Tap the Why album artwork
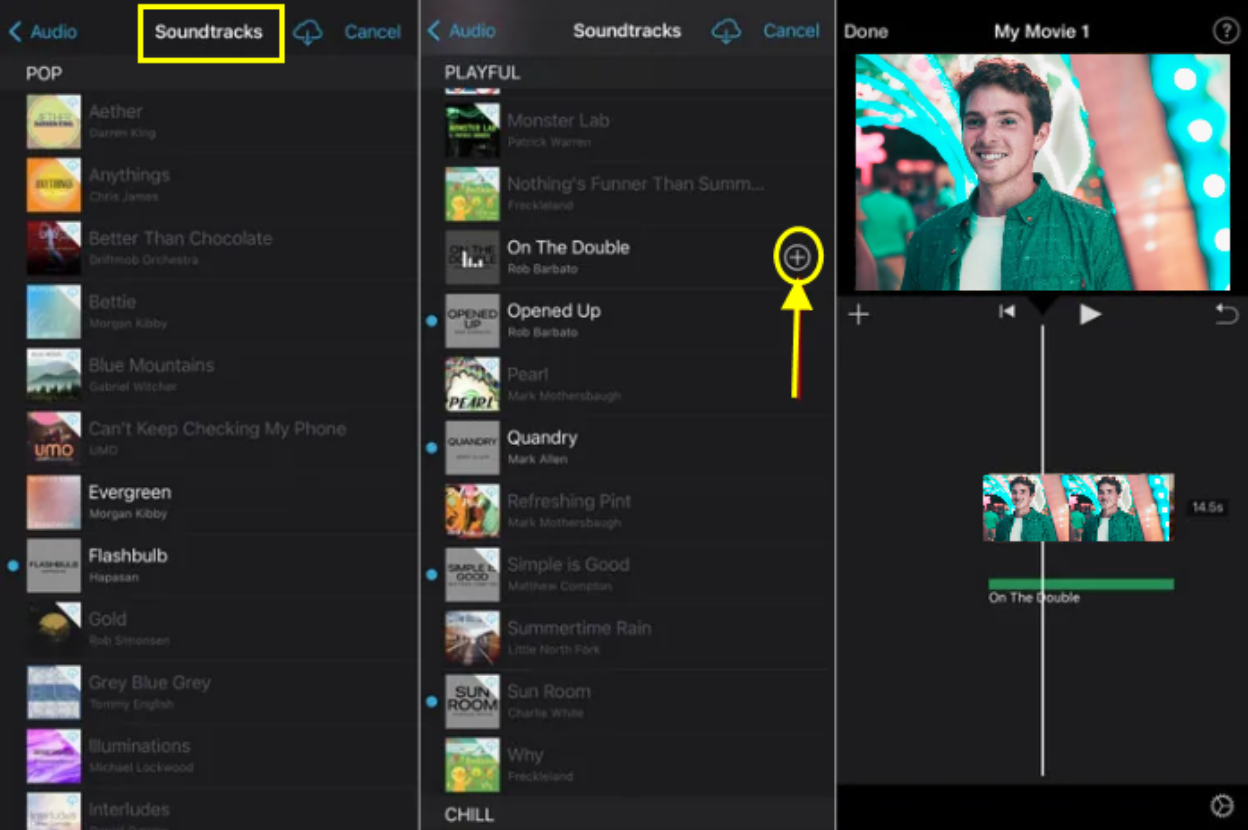Viewport: 1248px width, 830px height. pyautogui.click(x=472, y=765)
